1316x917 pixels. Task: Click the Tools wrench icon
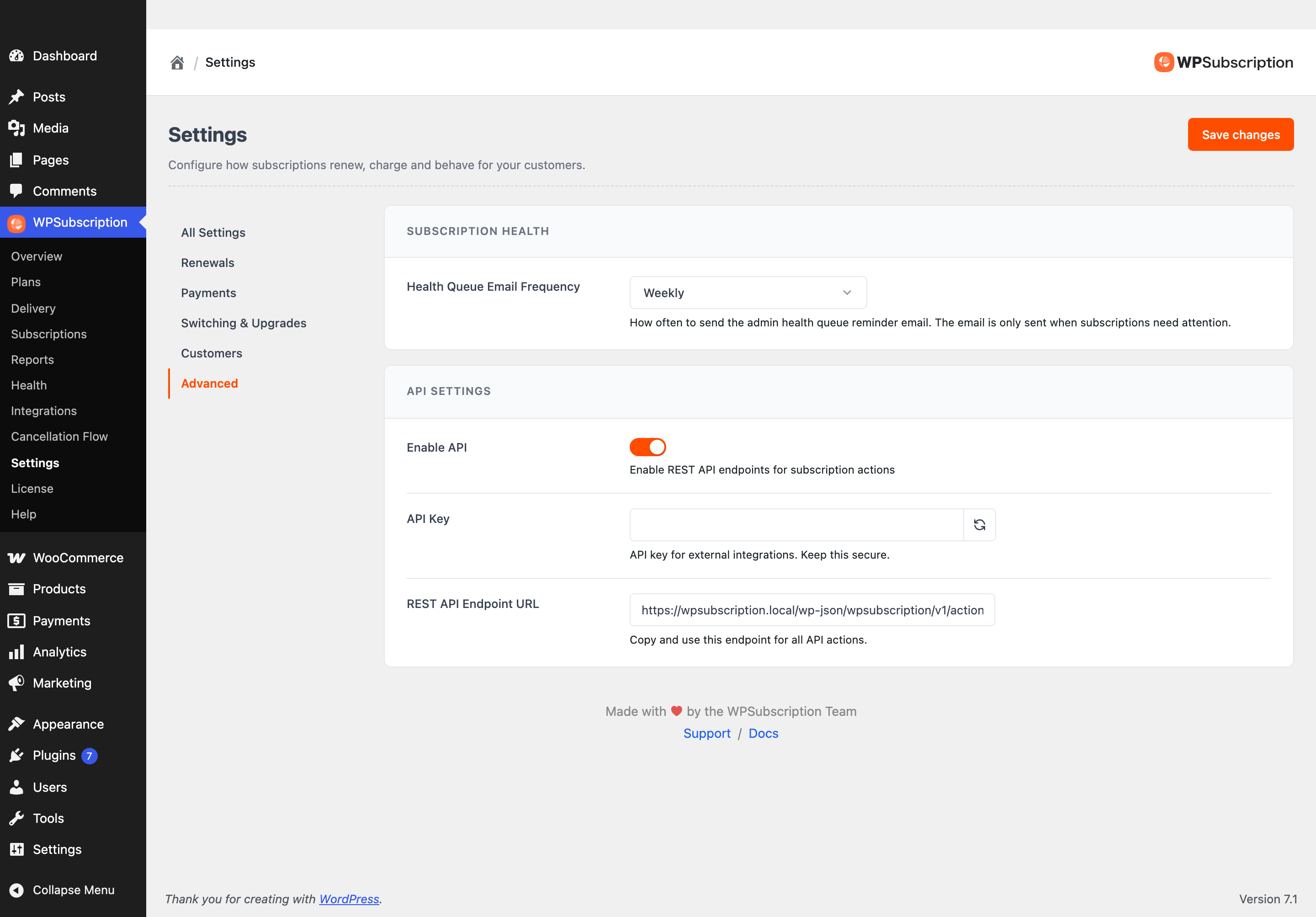coord(16,818)
